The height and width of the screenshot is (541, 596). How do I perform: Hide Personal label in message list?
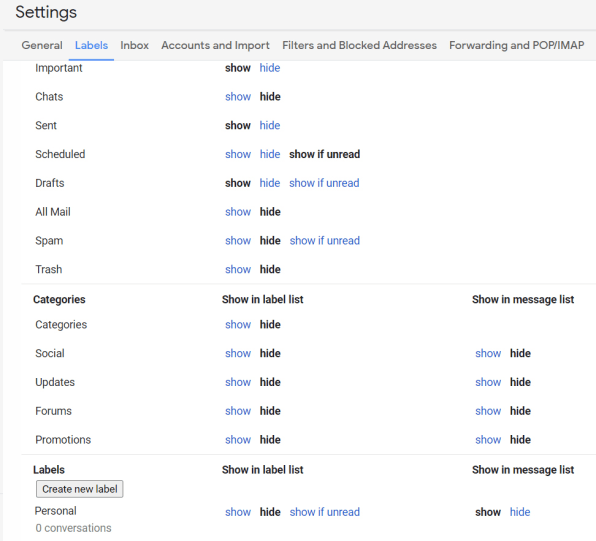pos(520,512)
